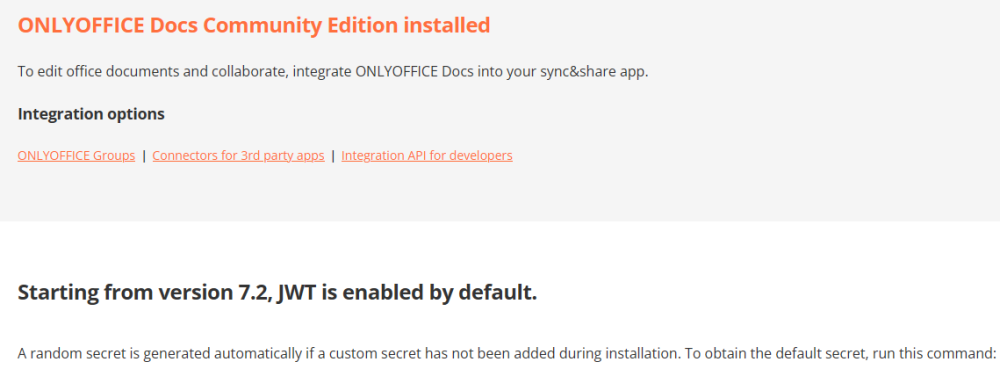Click the paragraph about editing office documents
1000x369 pixels.
click(333, 71)
